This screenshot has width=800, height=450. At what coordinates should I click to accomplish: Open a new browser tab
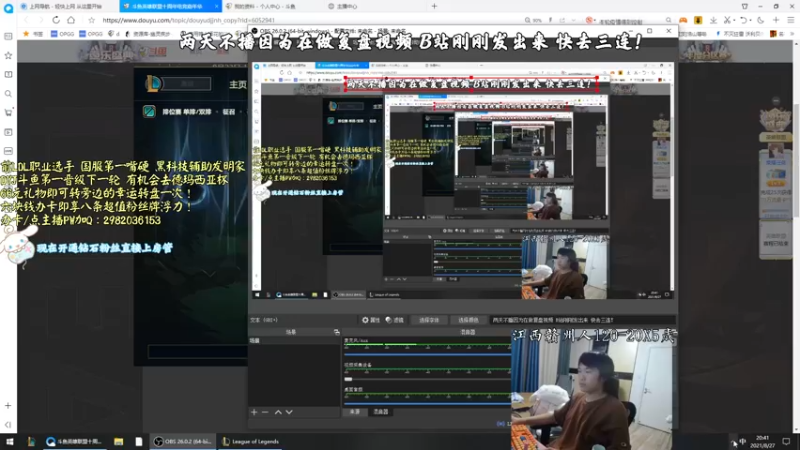point(434,6)
